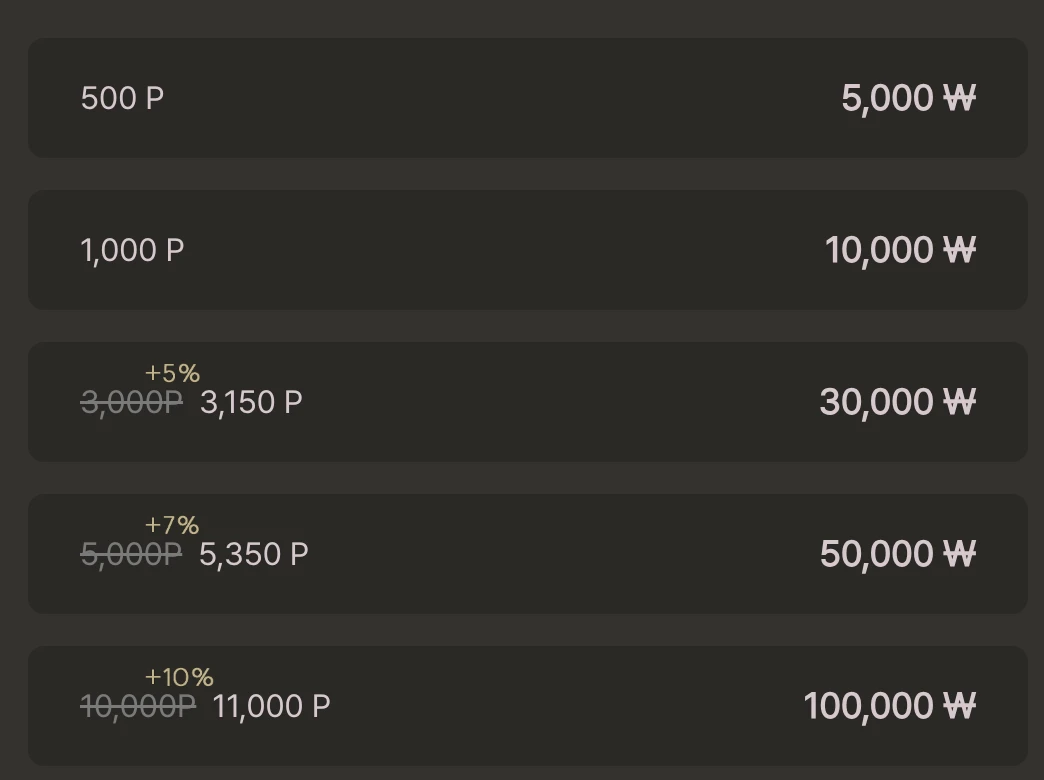Click the 10,000 ₩ price
Viewport: 1044px width, 780px height.
(x=900, y=250)
